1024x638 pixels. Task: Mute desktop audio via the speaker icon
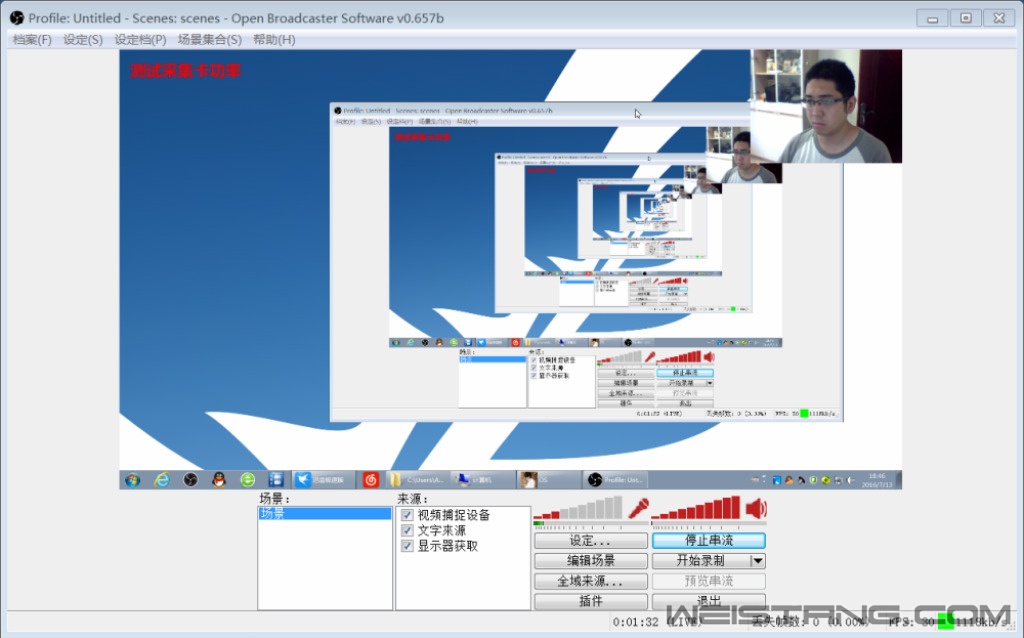coord(756,507)
